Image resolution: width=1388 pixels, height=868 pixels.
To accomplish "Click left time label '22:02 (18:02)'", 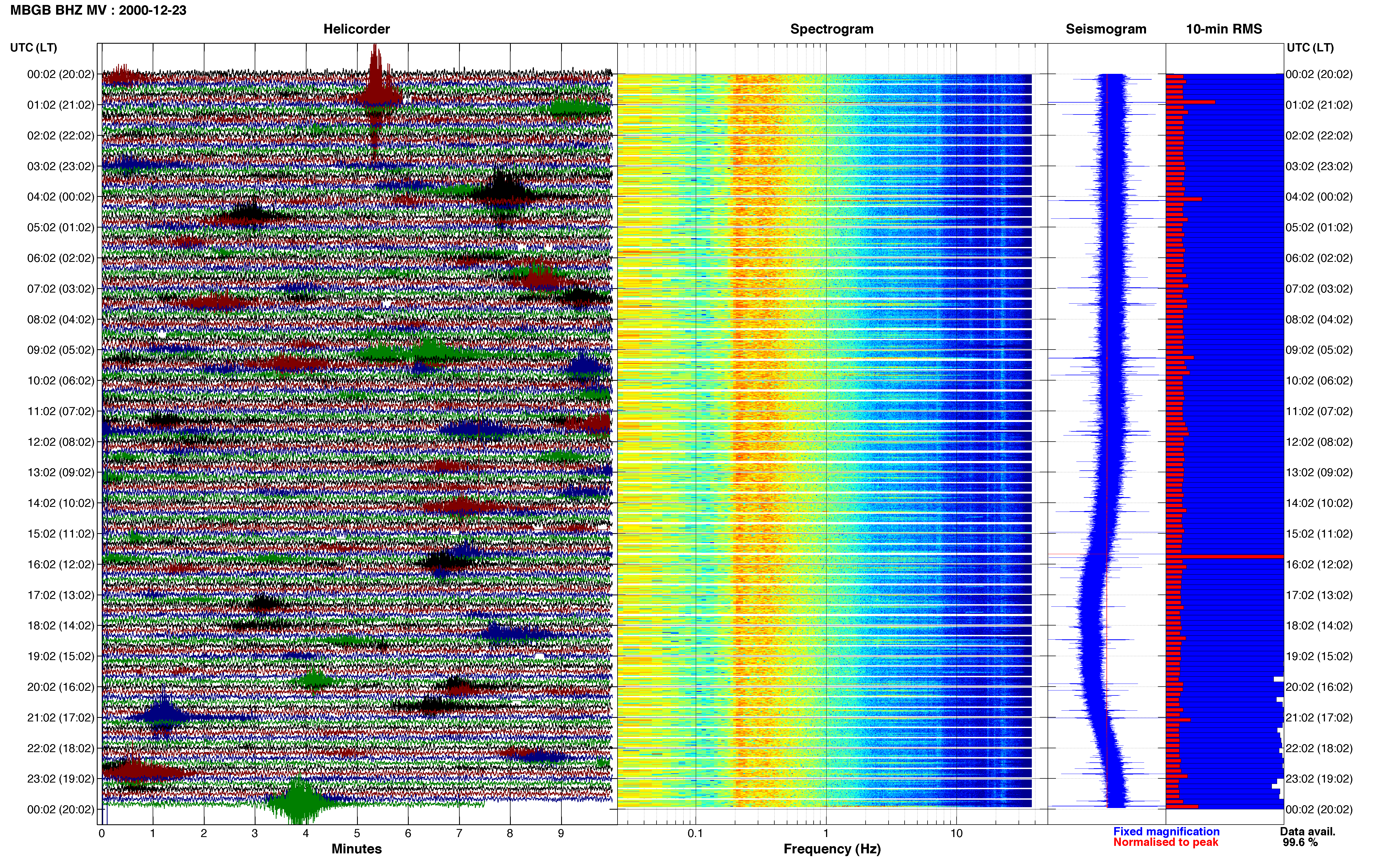I will pyautogui.click(x=60, y=749).
